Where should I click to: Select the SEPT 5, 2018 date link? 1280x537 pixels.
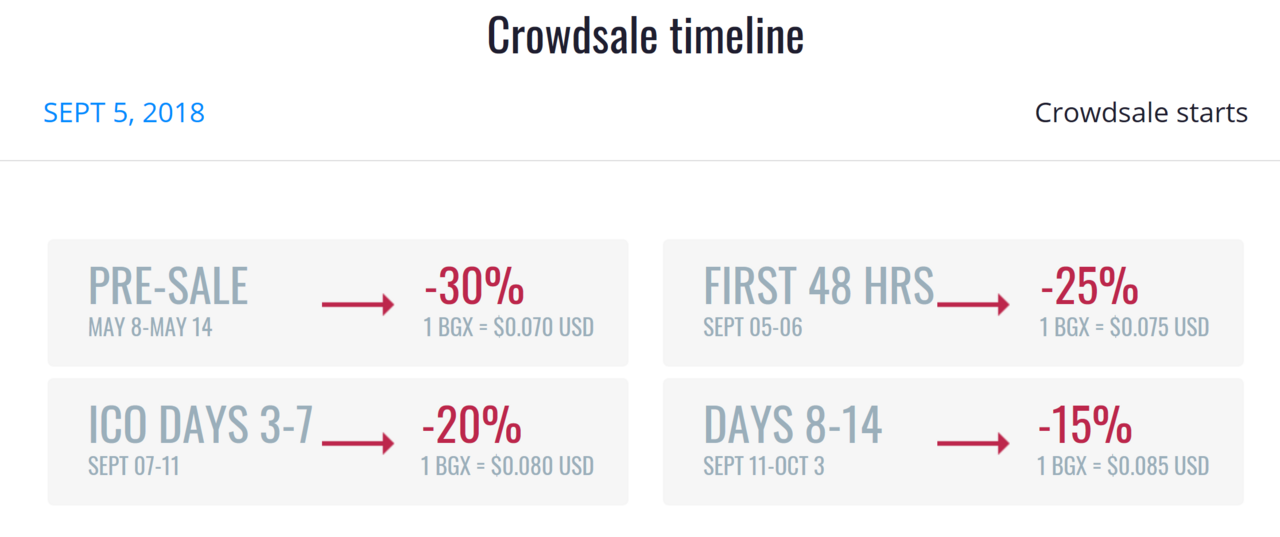pyautogui.click(x=124, y=113)
